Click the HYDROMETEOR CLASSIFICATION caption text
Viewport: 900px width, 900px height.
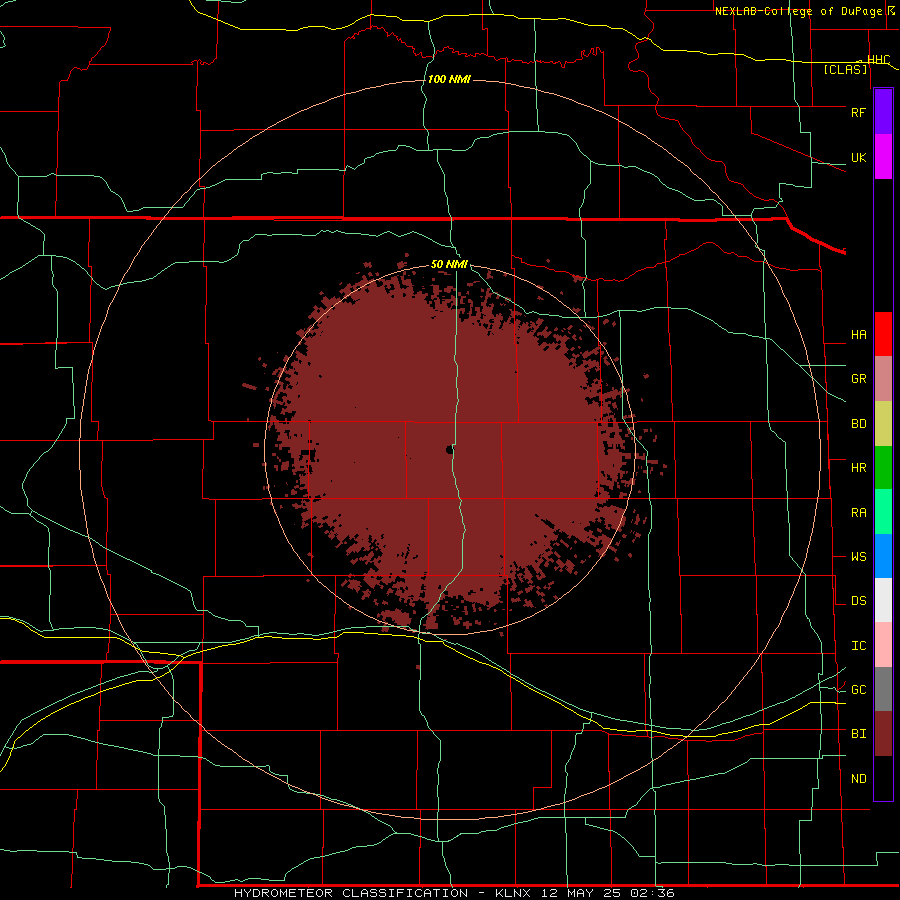[x=351, y=893]
